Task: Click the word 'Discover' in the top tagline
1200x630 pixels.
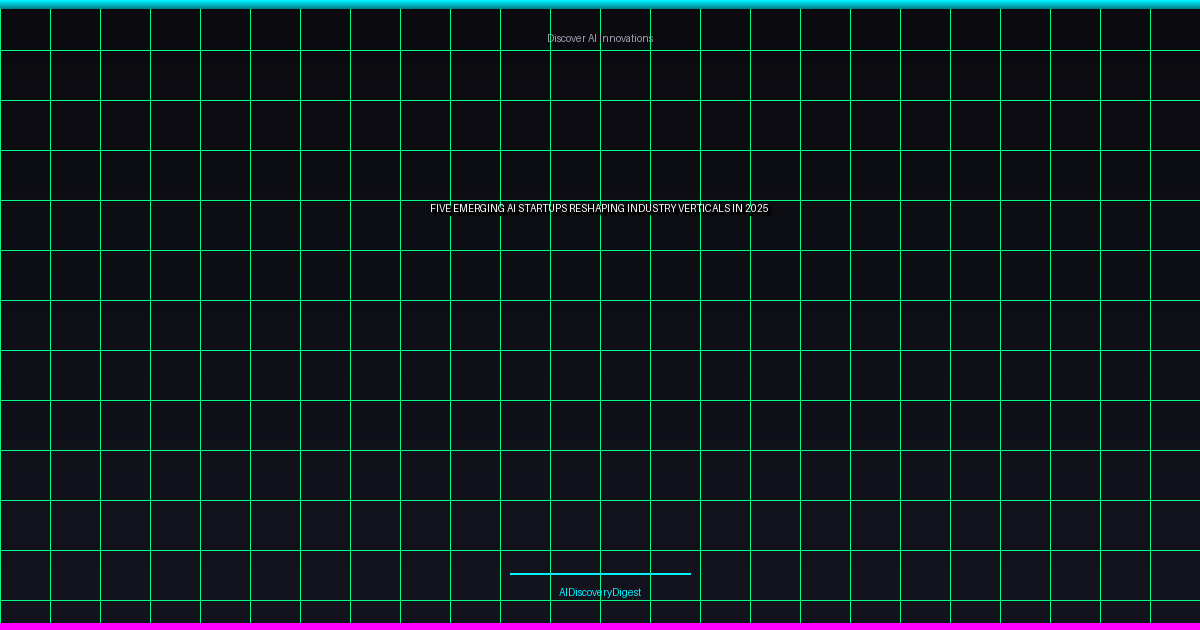Action: [566, 38]
